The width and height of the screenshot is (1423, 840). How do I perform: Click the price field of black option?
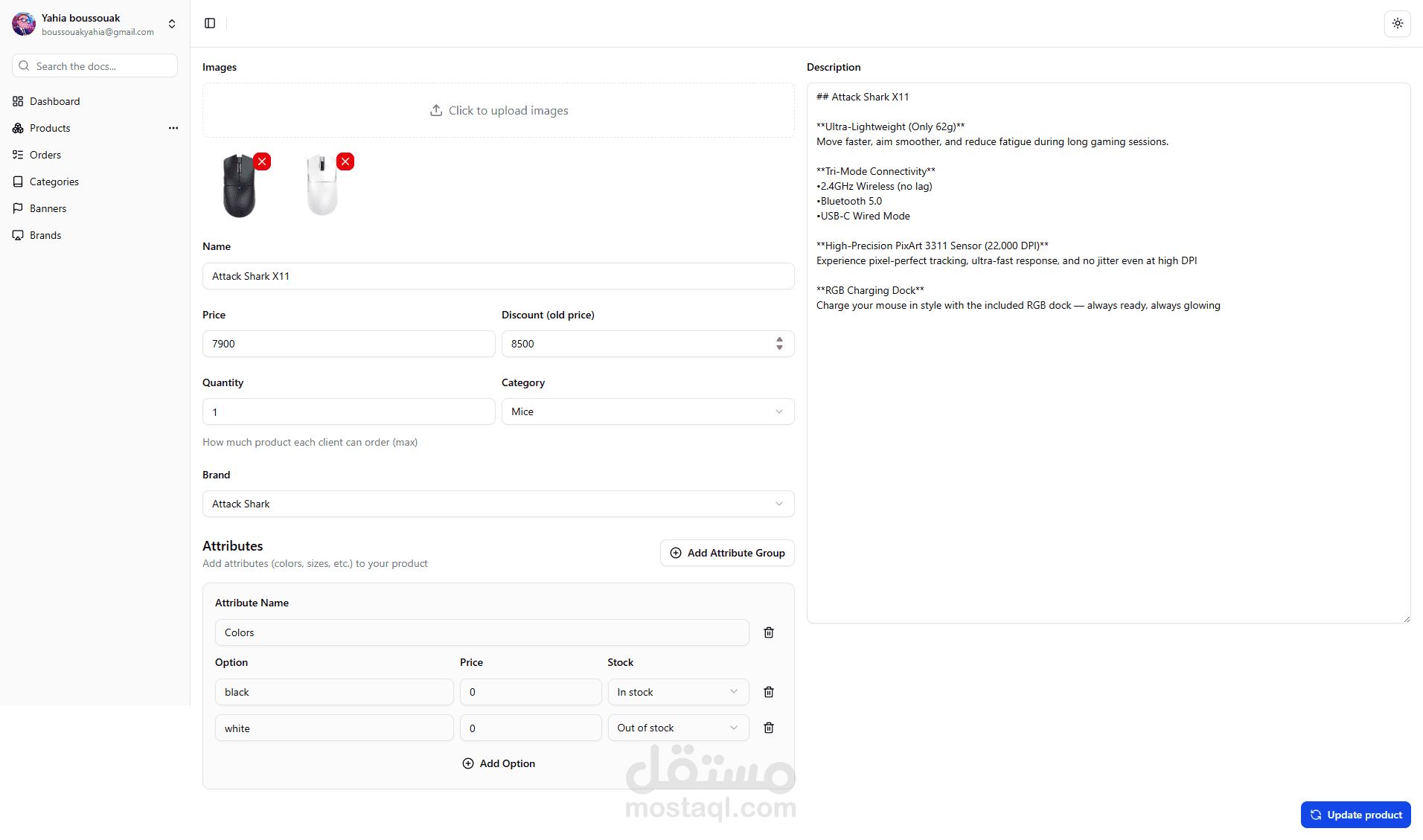[531, 692]
